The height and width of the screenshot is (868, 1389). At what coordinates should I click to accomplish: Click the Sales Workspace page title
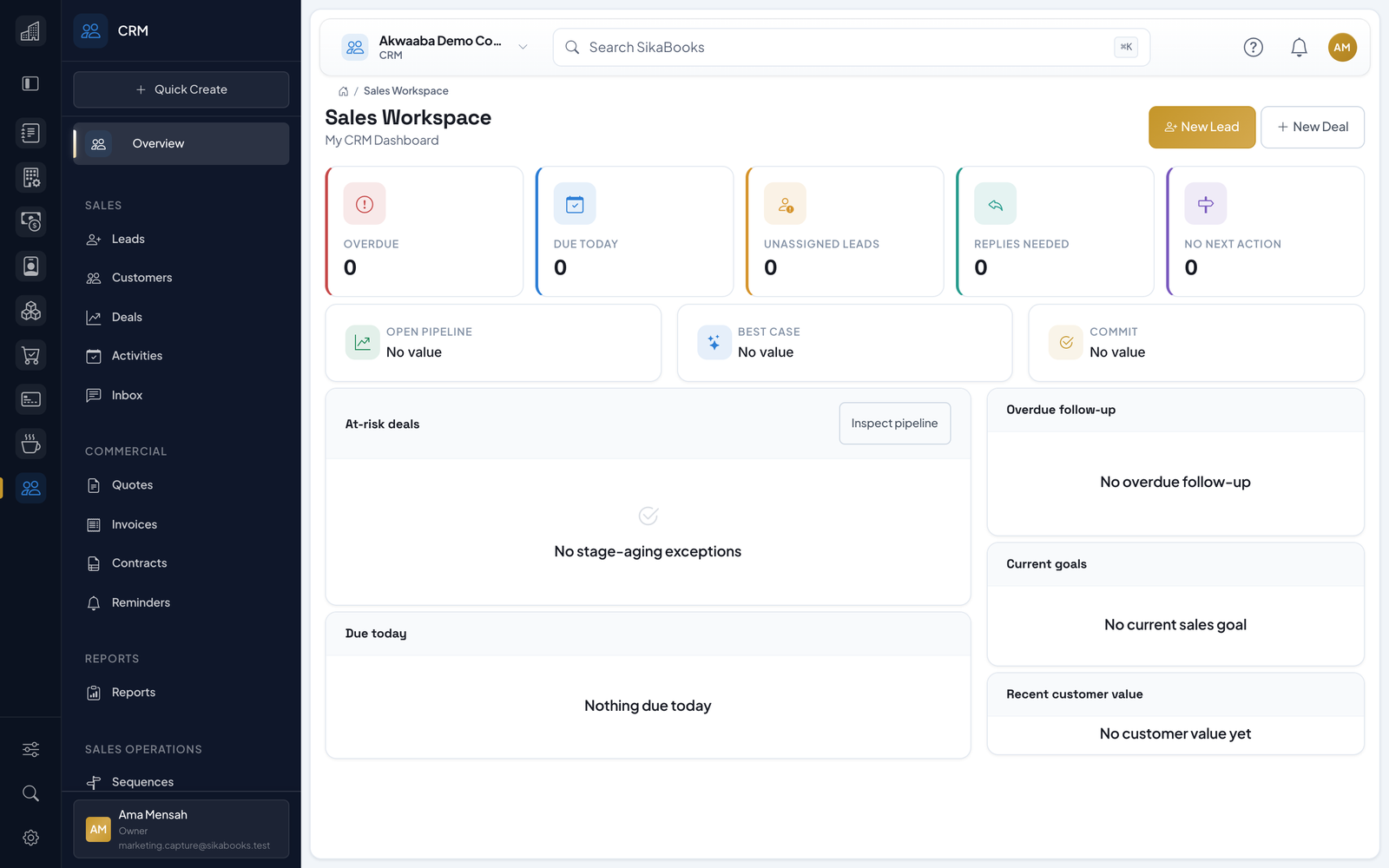408,117
